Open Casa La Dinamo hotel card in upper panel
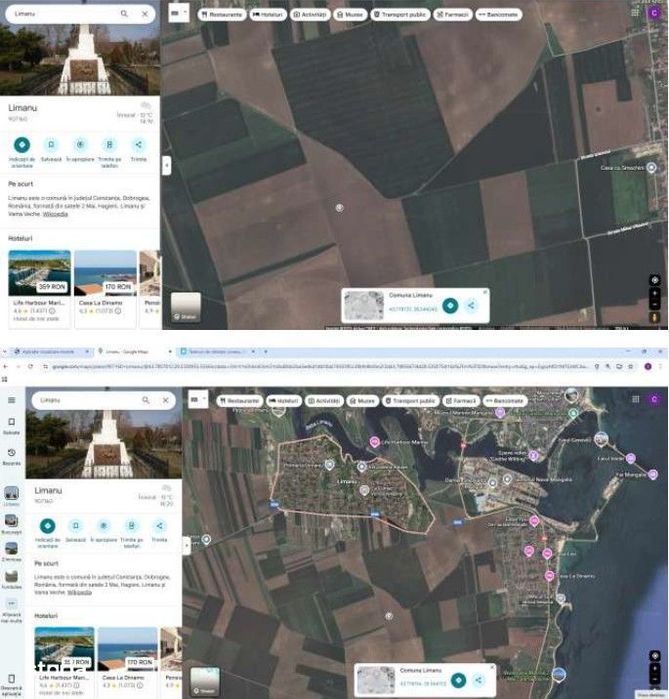The image size is (669, 699). 105,289
